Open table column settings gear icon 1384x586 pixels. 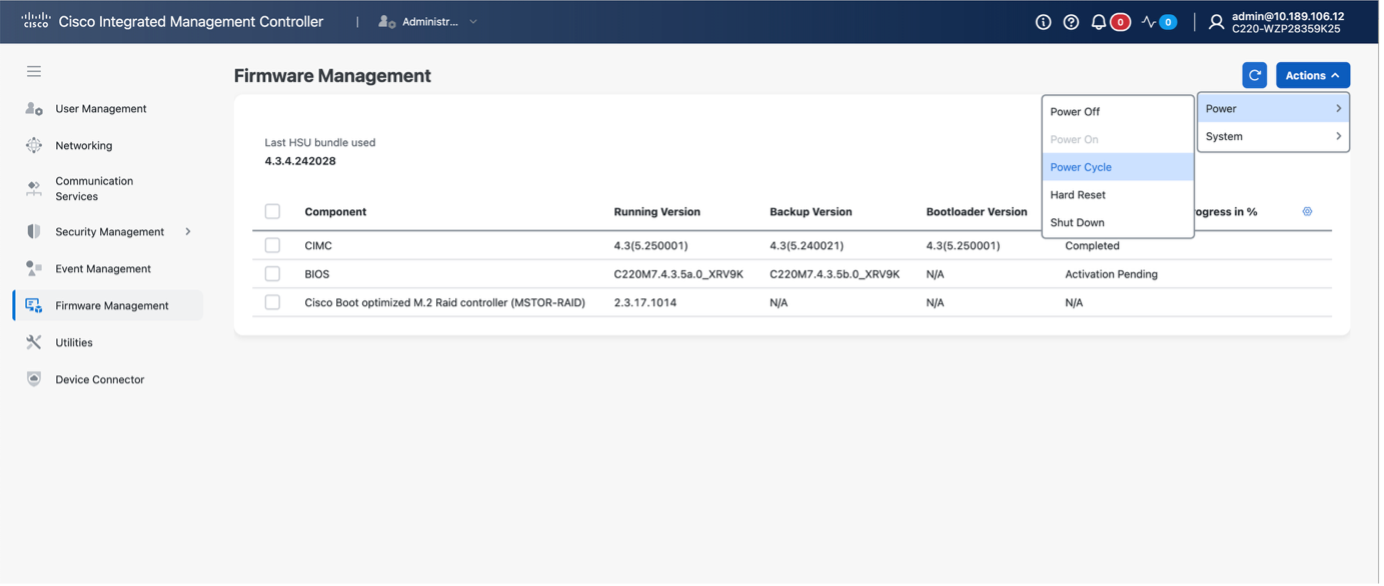pyautogui.click(x=1307, y=212)
